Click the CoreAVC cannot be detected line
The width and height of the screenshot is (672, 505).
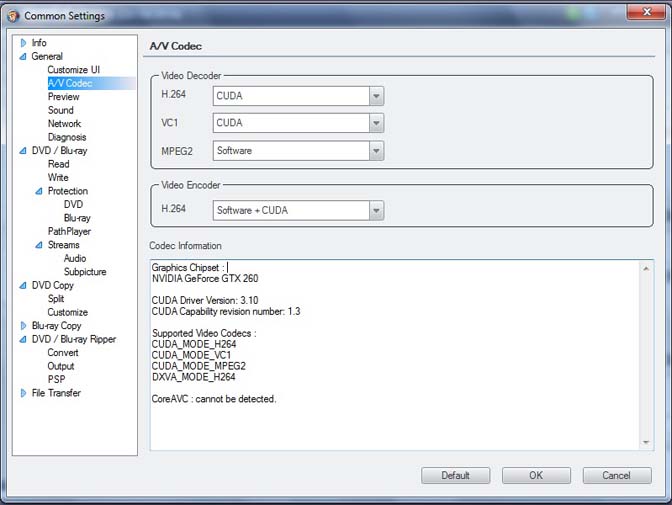coord(214,399)
